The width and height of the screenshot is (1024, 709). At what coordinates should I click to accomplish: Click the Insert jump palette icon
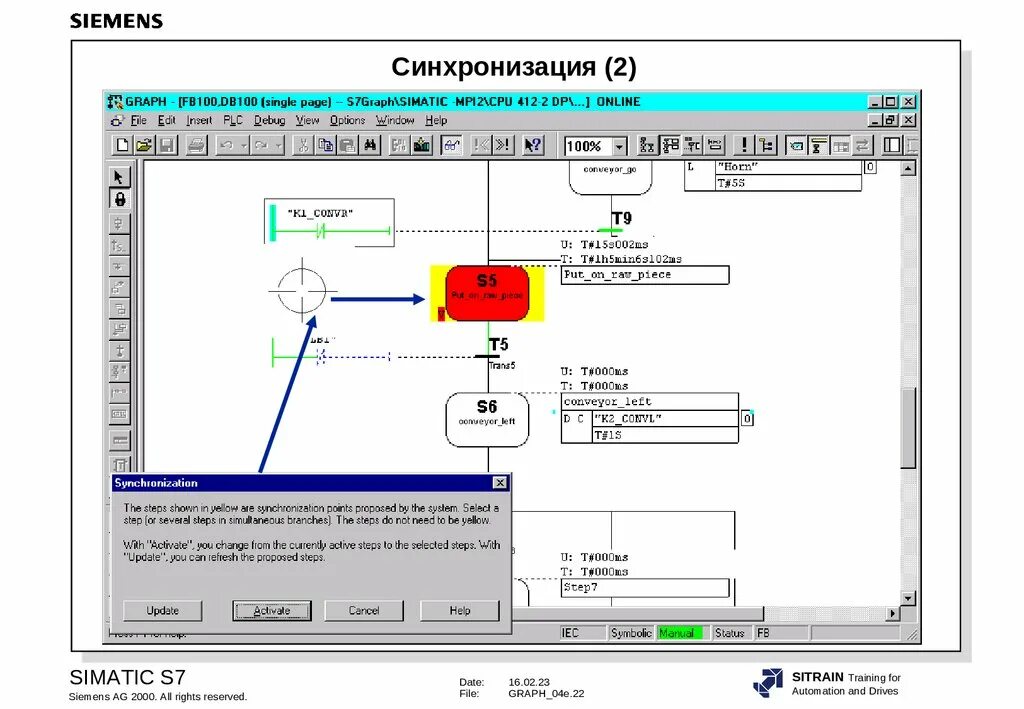coord(120,245)
